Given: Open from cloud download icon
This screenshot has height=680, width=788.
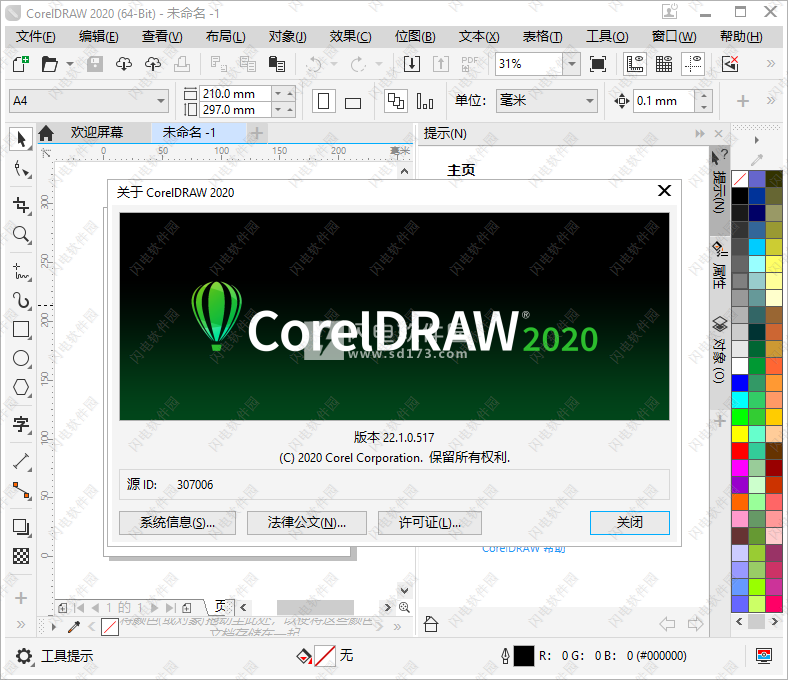Looking at the screenshot, I should pos(124,64).
